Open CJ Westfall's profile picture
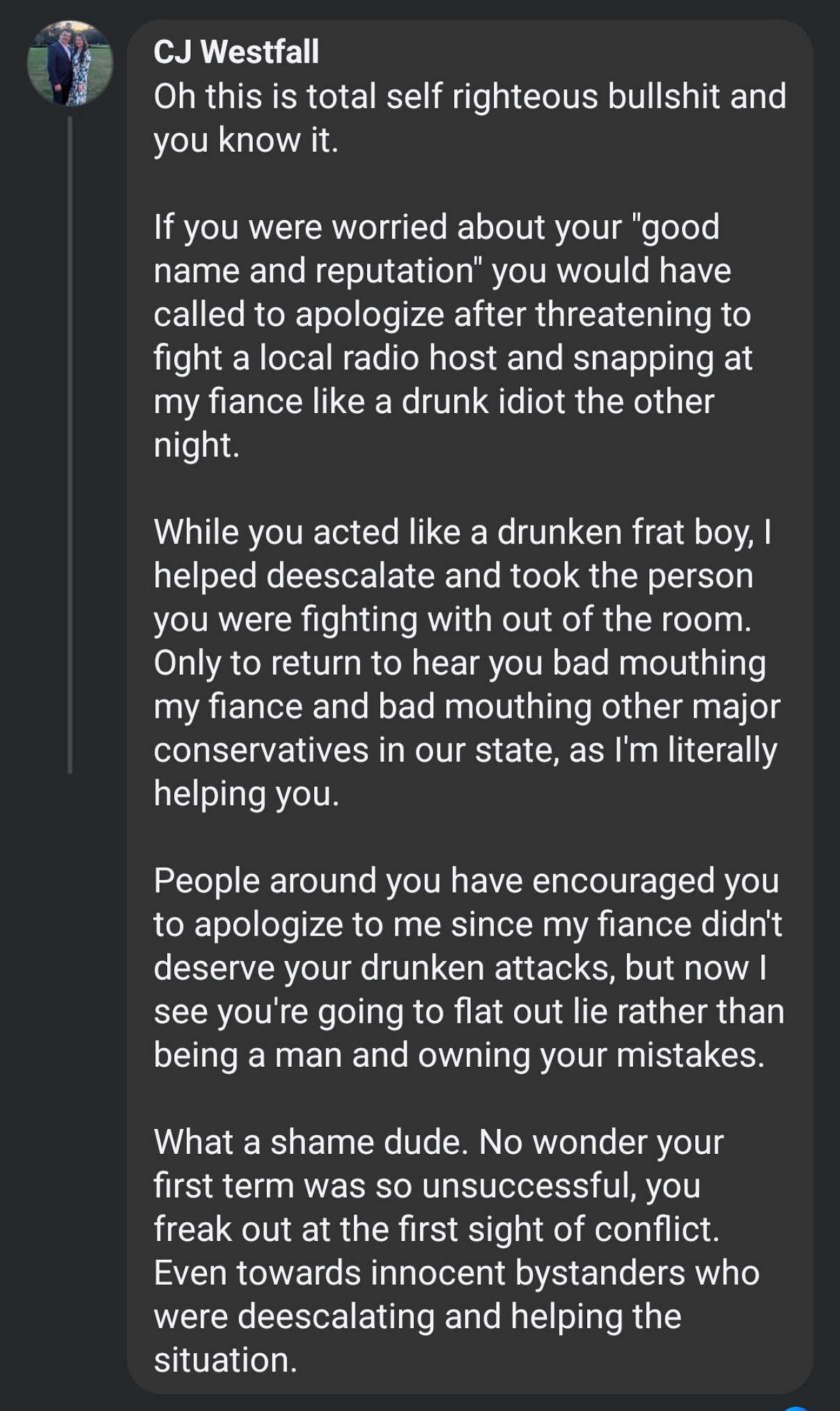840x1411 pixels. pos(70,63)
